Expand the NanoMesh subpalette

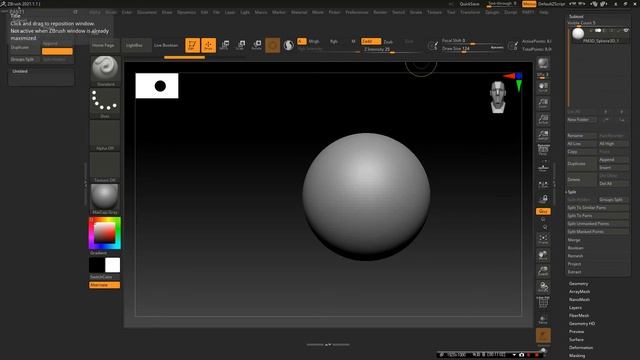(x=579, y=300)
